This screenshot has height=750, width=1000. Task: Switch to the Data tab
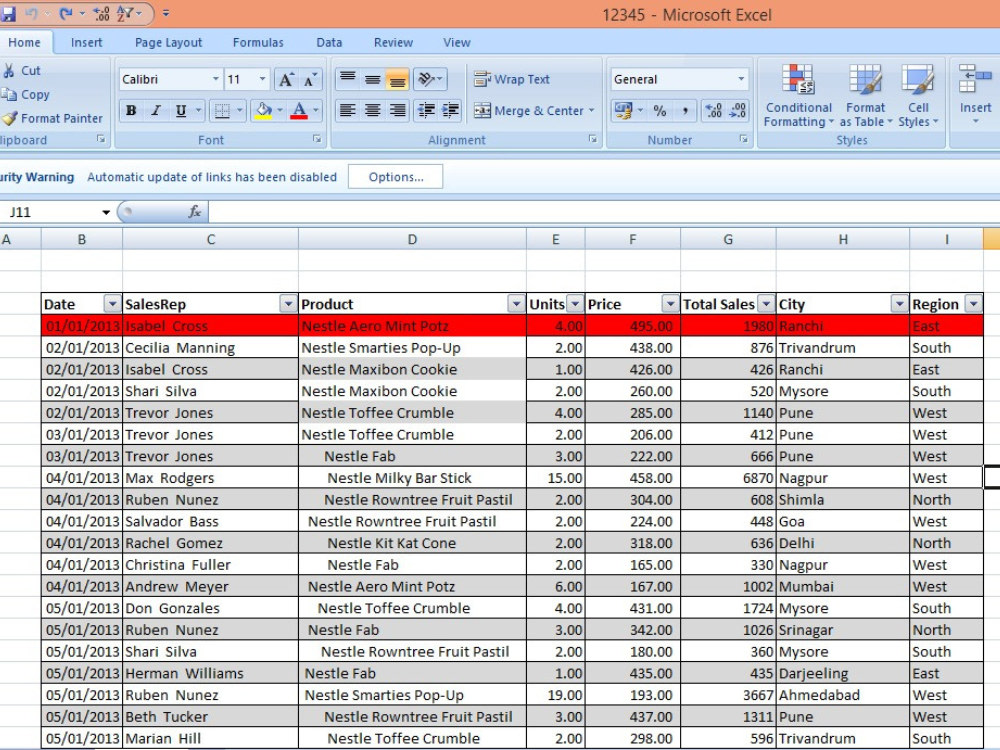[x=329, y=42]
